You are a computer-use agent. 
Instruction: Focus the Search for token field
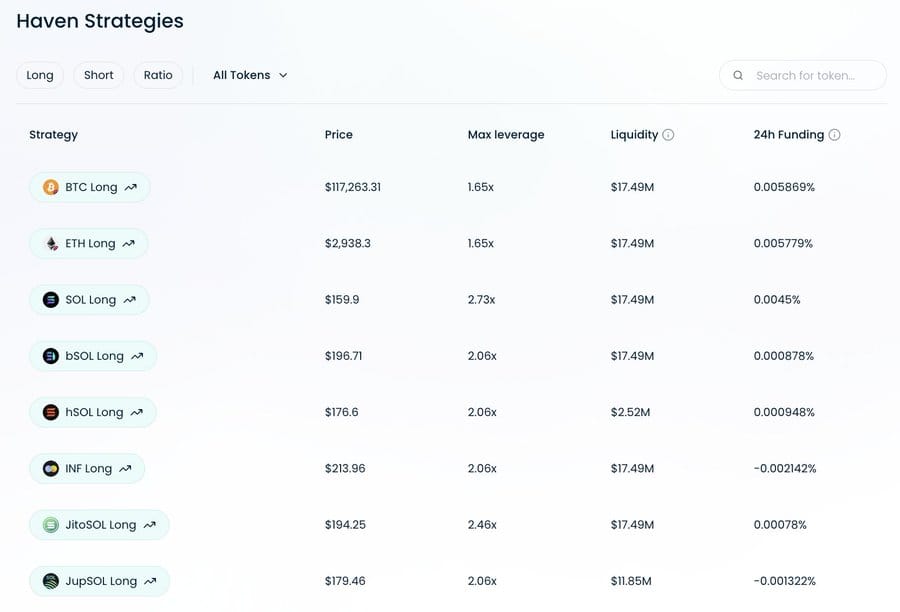coord(803,75)
